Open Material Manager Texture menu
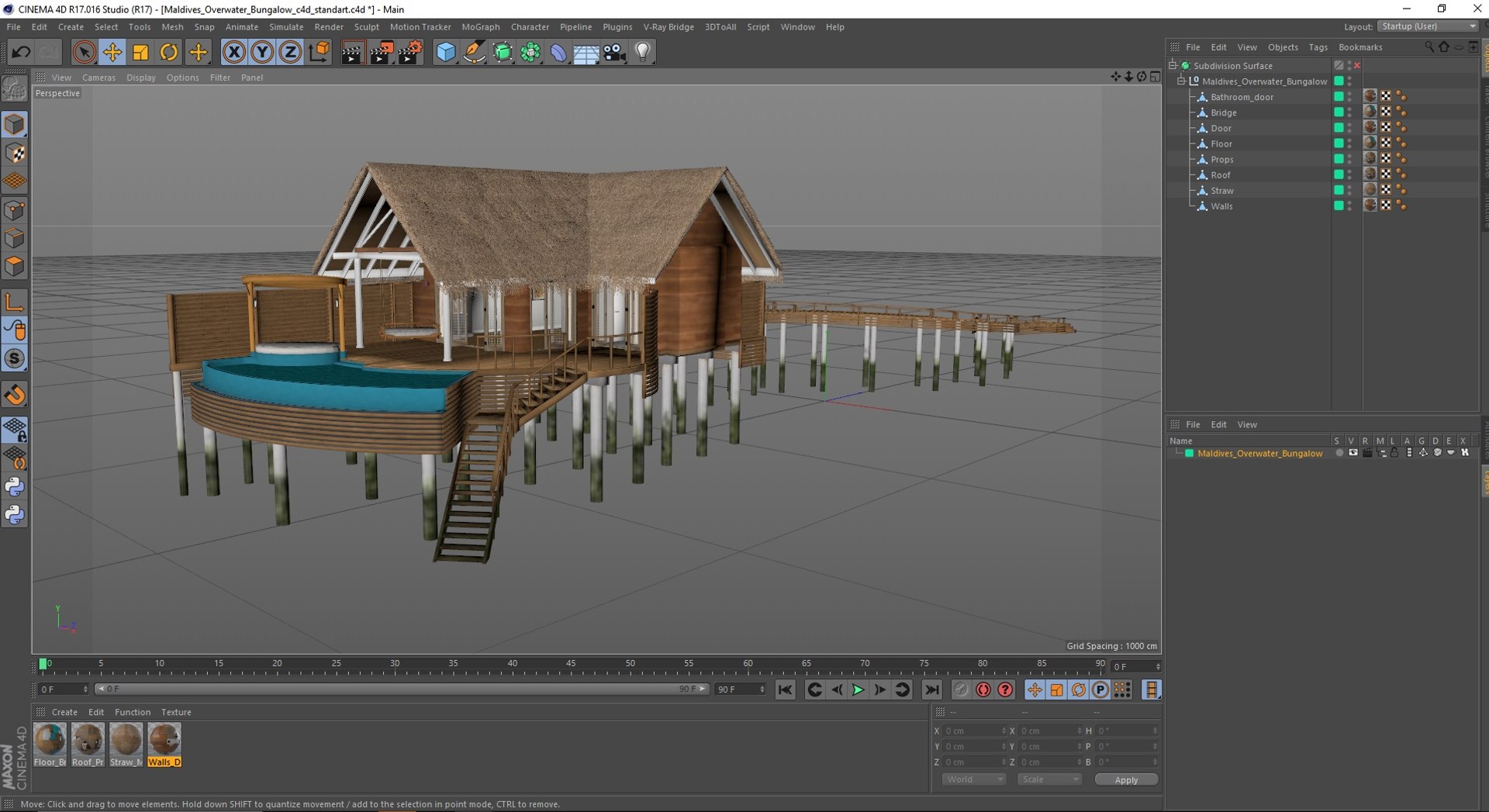The width and height of the screenshot is (1489, 812). point(176,712)
